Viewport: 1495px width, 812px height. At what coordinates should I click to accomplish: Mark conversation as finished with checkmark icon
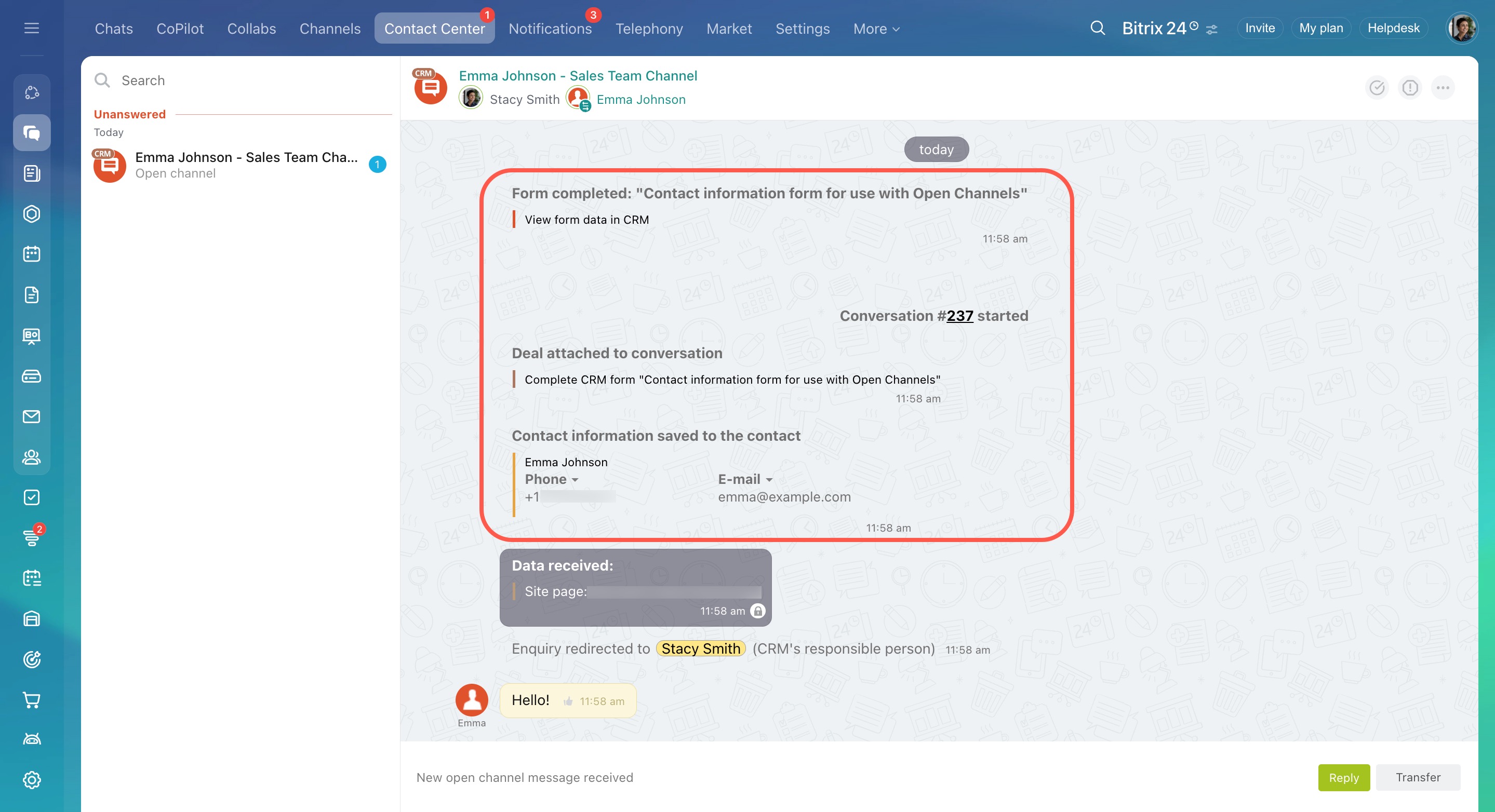[x=1377, y=88]
